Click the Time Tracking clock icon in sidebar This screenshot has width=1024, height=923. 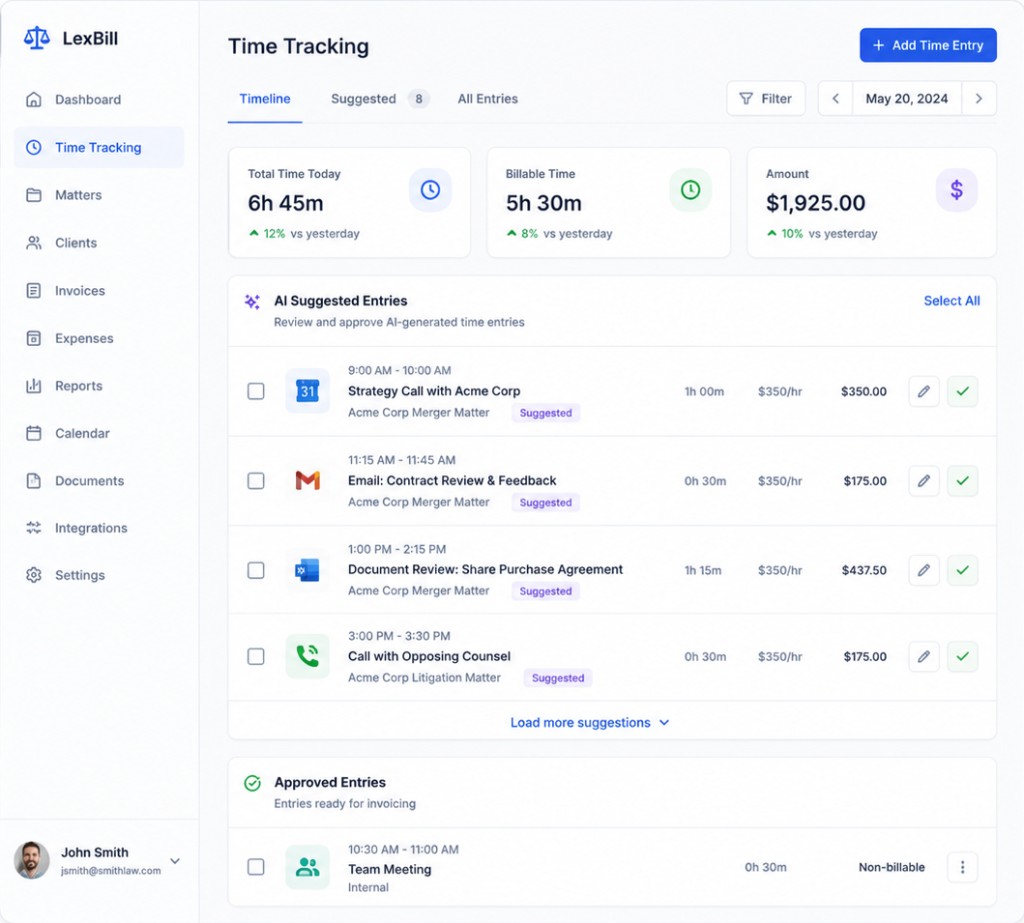(33, 147)
